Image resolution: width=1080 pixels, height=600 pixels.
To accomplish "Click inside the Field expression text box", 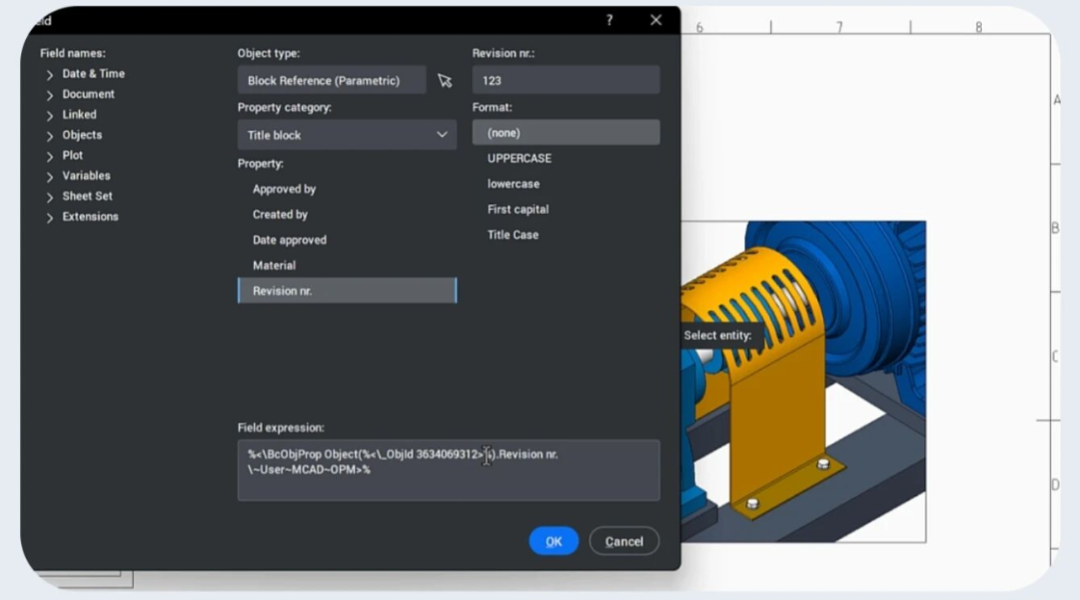I will (448, 470).
